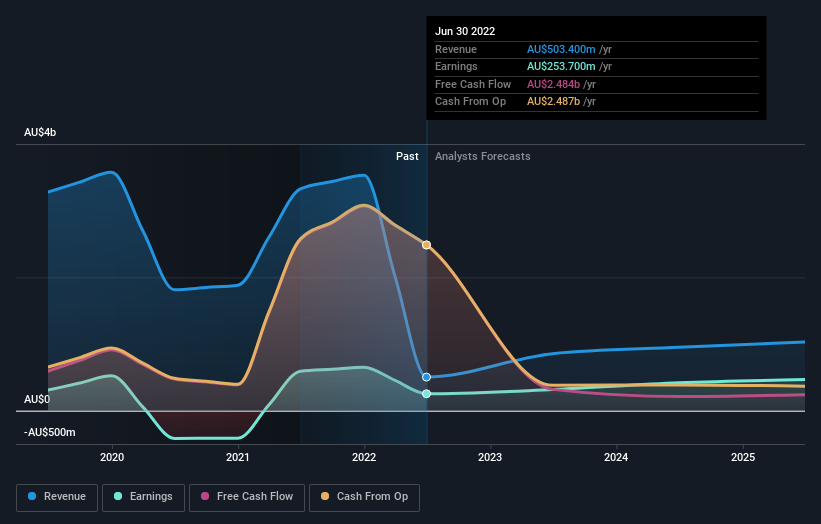Screen dimensions: 821x524
Task: Click the Revenue row label in tooltip
Action: (456, 49)
